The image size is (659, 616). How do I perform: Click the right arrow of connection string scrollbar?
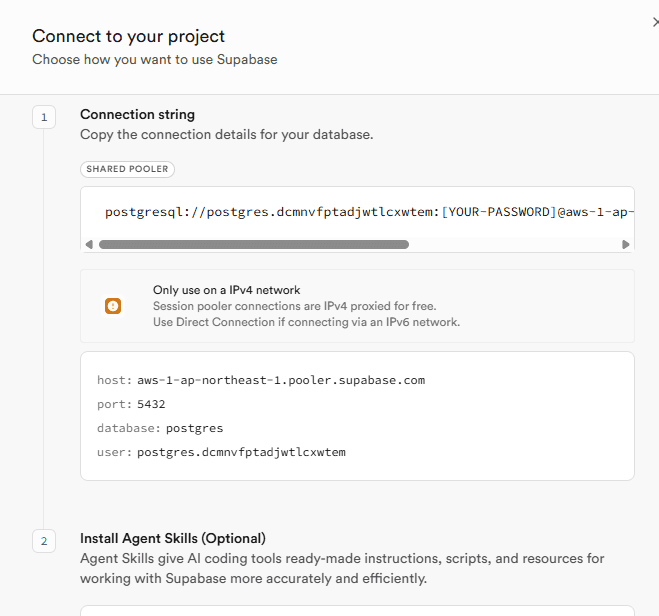coord(625,245)
